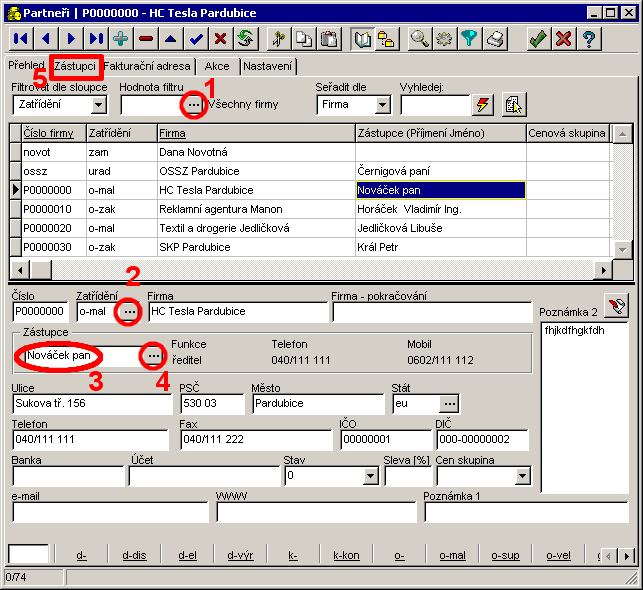Cancel with the red X icon beside Help

(564, 39)
